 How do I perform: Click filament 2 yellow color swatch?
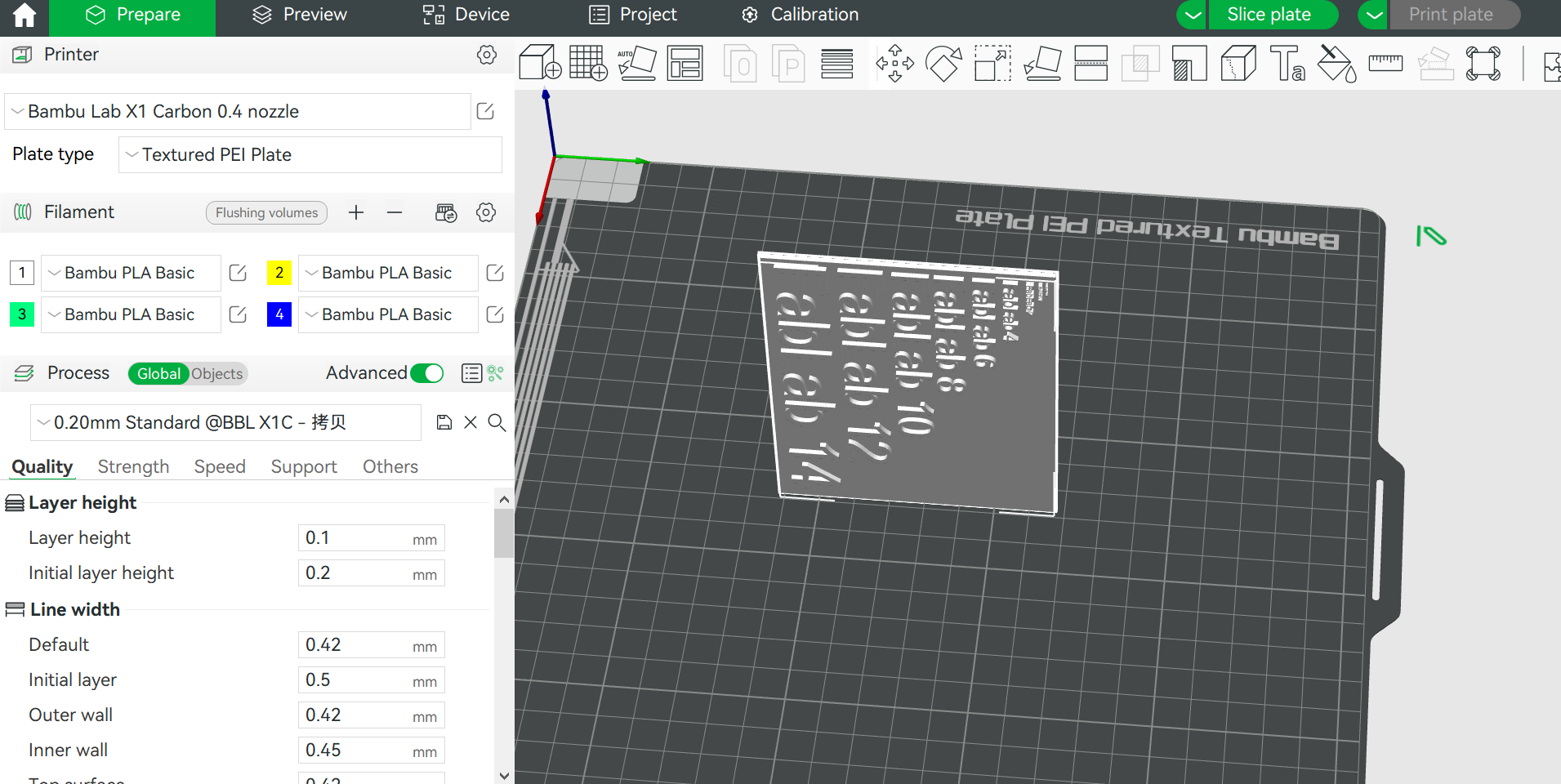[279, 273]
